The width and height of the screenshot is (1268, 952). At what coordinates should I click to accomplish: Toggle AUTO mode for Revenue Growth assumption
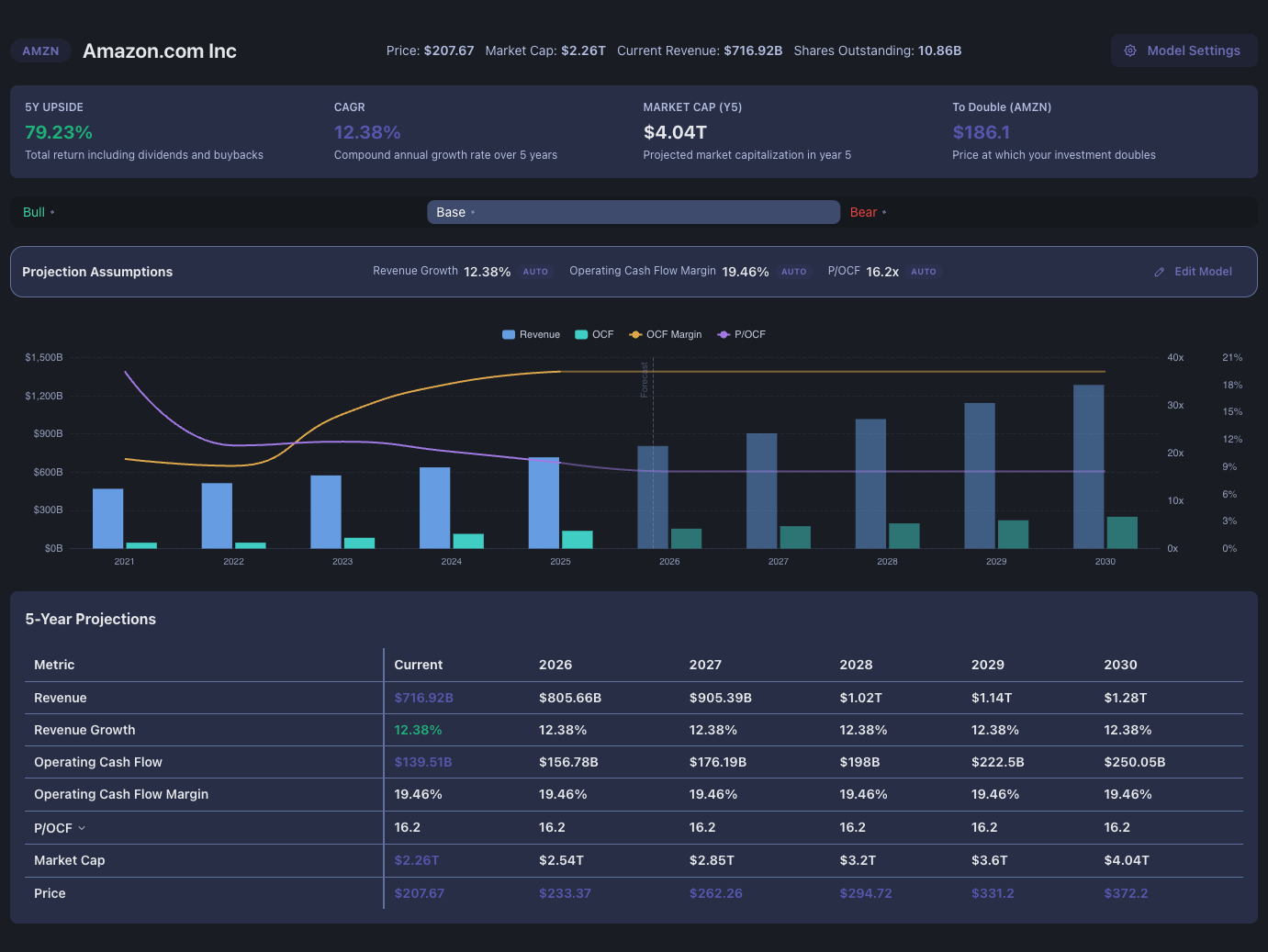535,271
